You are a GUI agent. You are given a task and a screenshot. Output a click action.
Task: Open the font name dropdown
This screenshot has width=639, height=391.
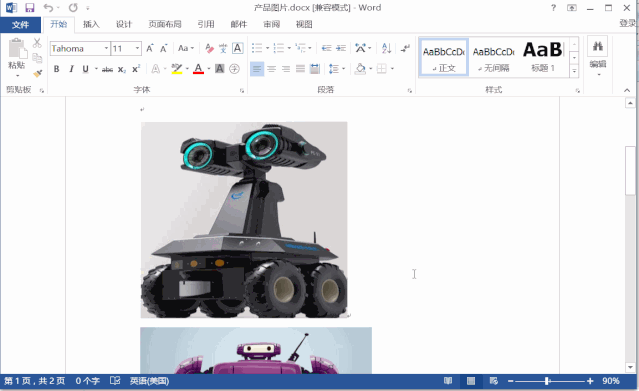point(106,49)
